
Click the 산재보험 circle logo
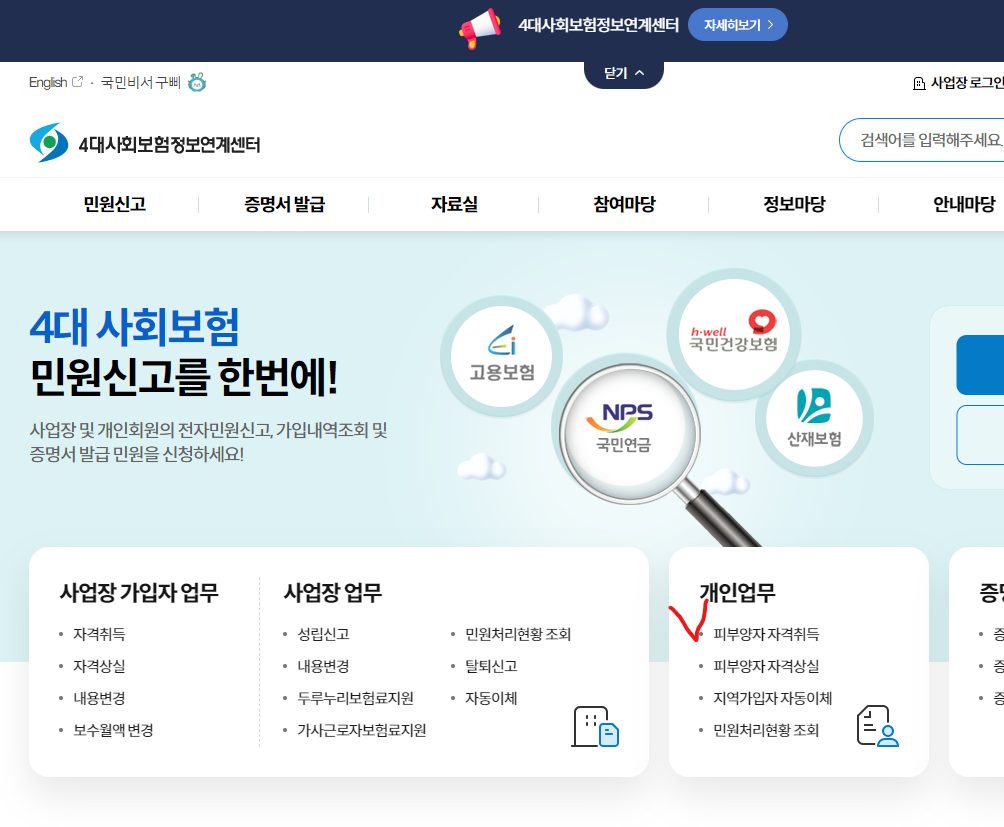coord(814,418)
